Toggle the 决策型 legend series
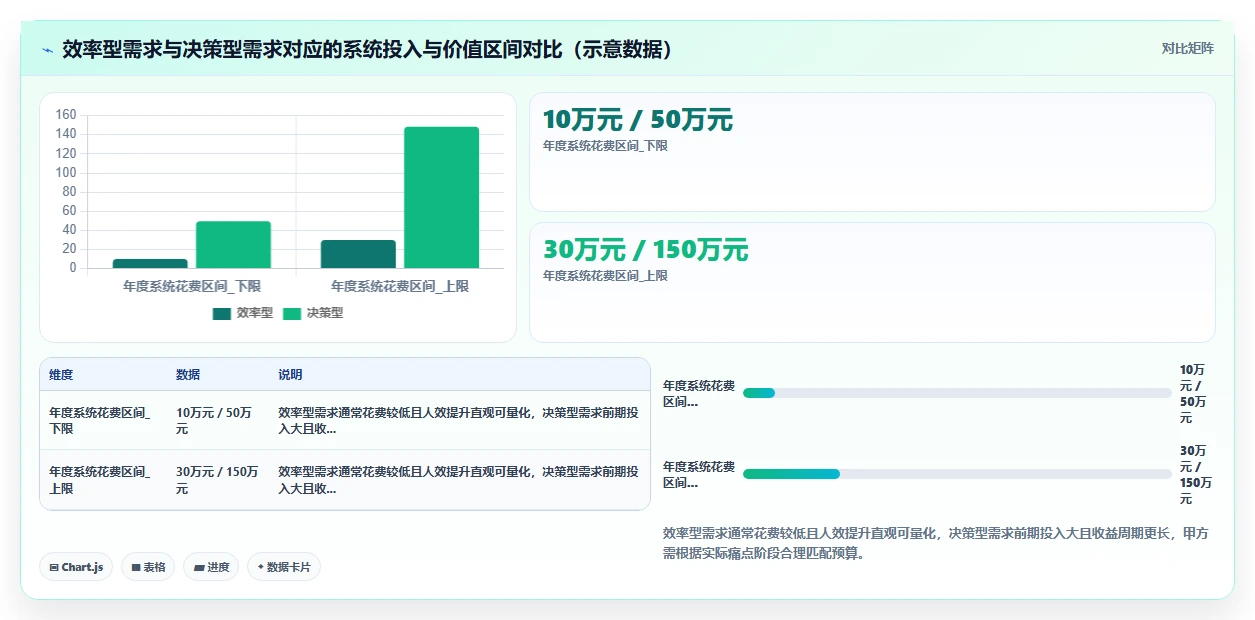Viewport: 1255px width, 620px height. [313, 313]
